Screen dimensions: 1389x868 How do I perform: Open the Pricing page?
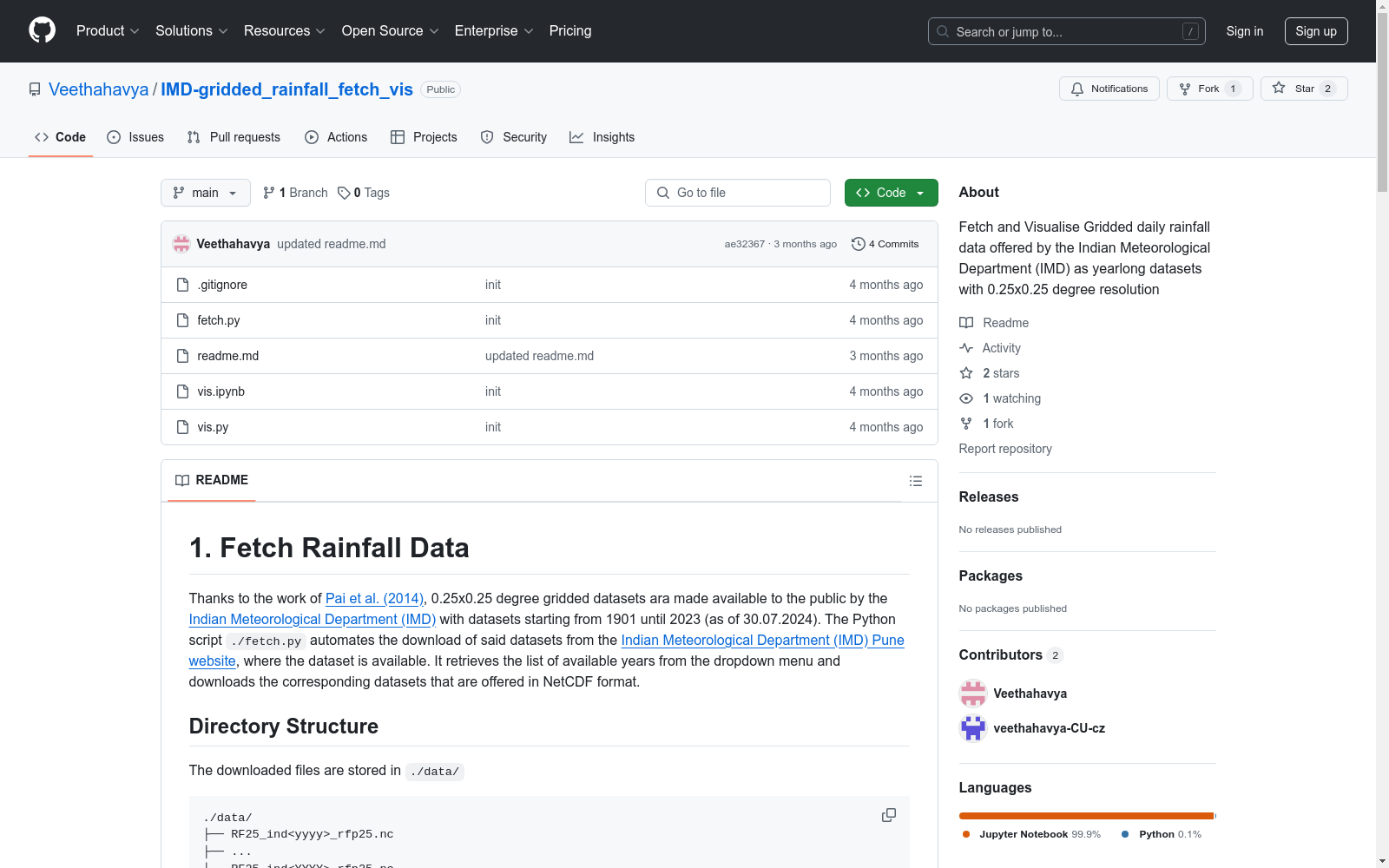(x=570, y=30)
